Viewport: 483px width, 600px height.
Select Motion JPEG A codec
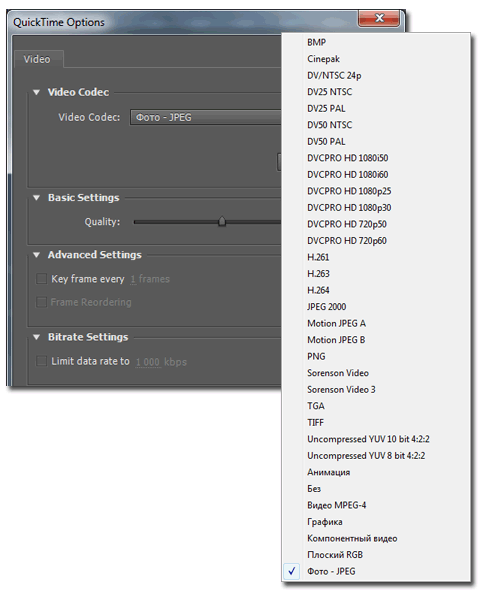pos(376,323)
